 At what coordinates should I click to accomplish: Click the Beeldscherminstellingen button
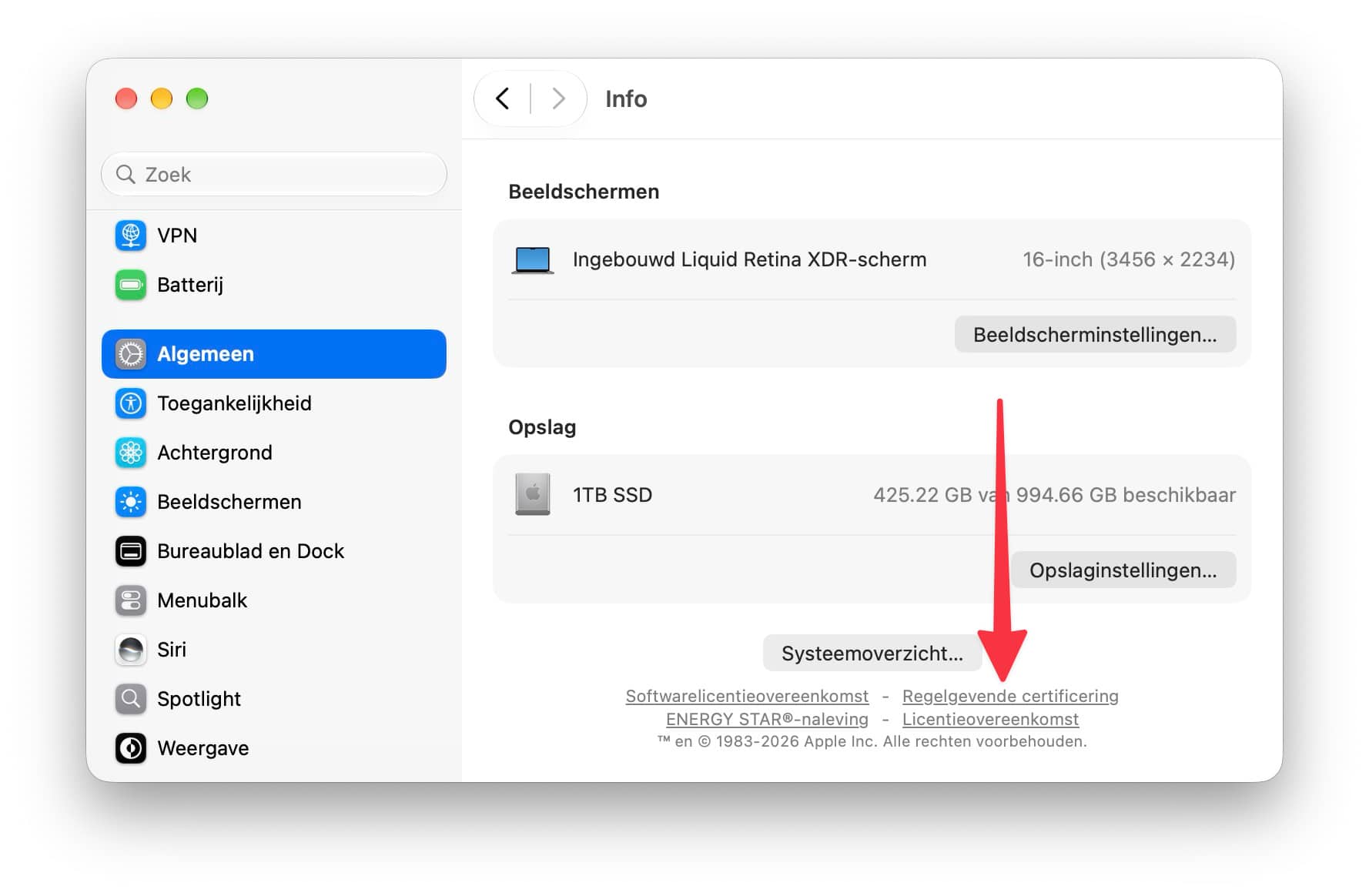point(1095,335)
